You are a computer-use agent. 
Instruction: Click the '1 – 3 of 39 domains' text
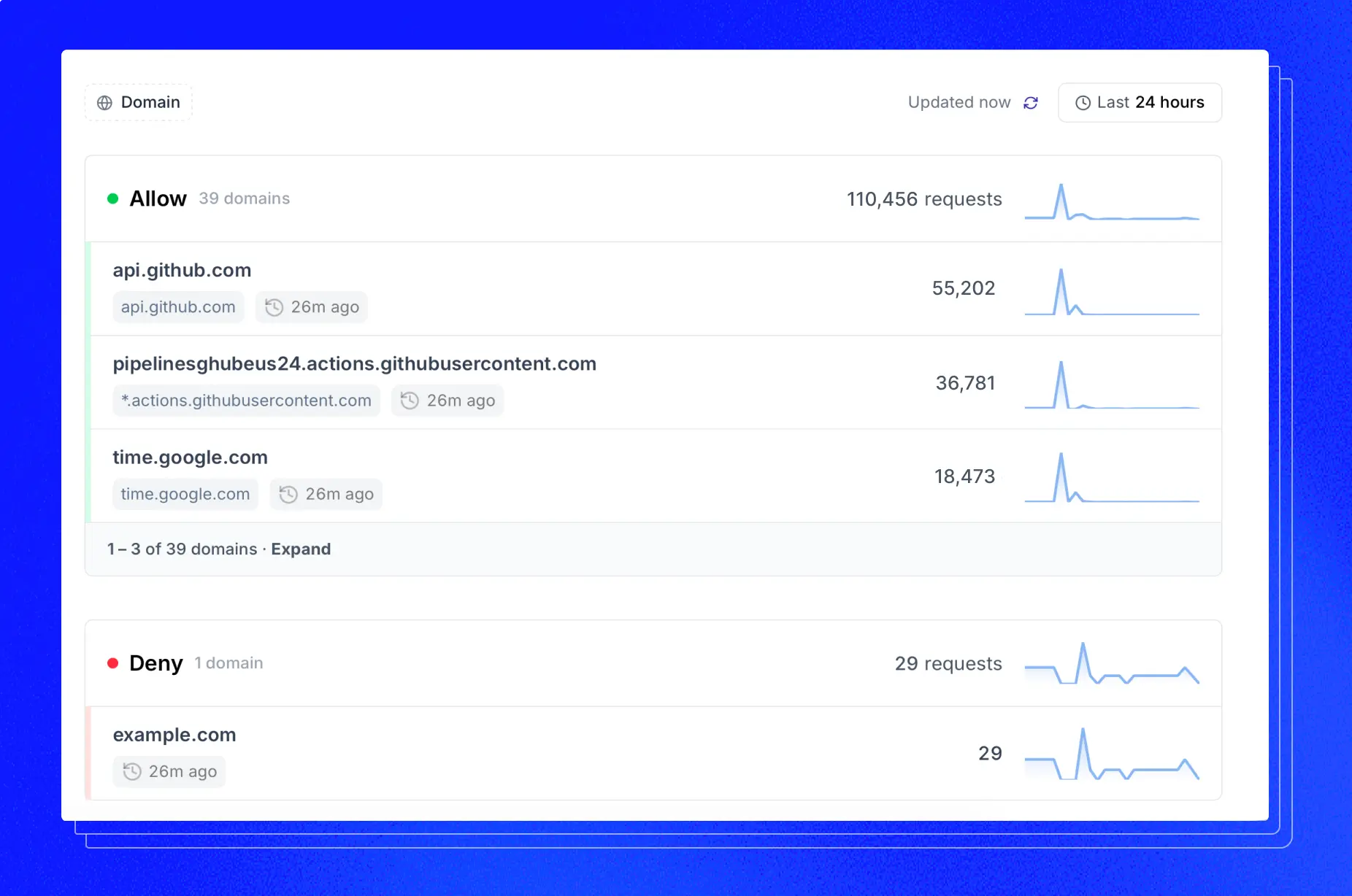coord(183,549)
